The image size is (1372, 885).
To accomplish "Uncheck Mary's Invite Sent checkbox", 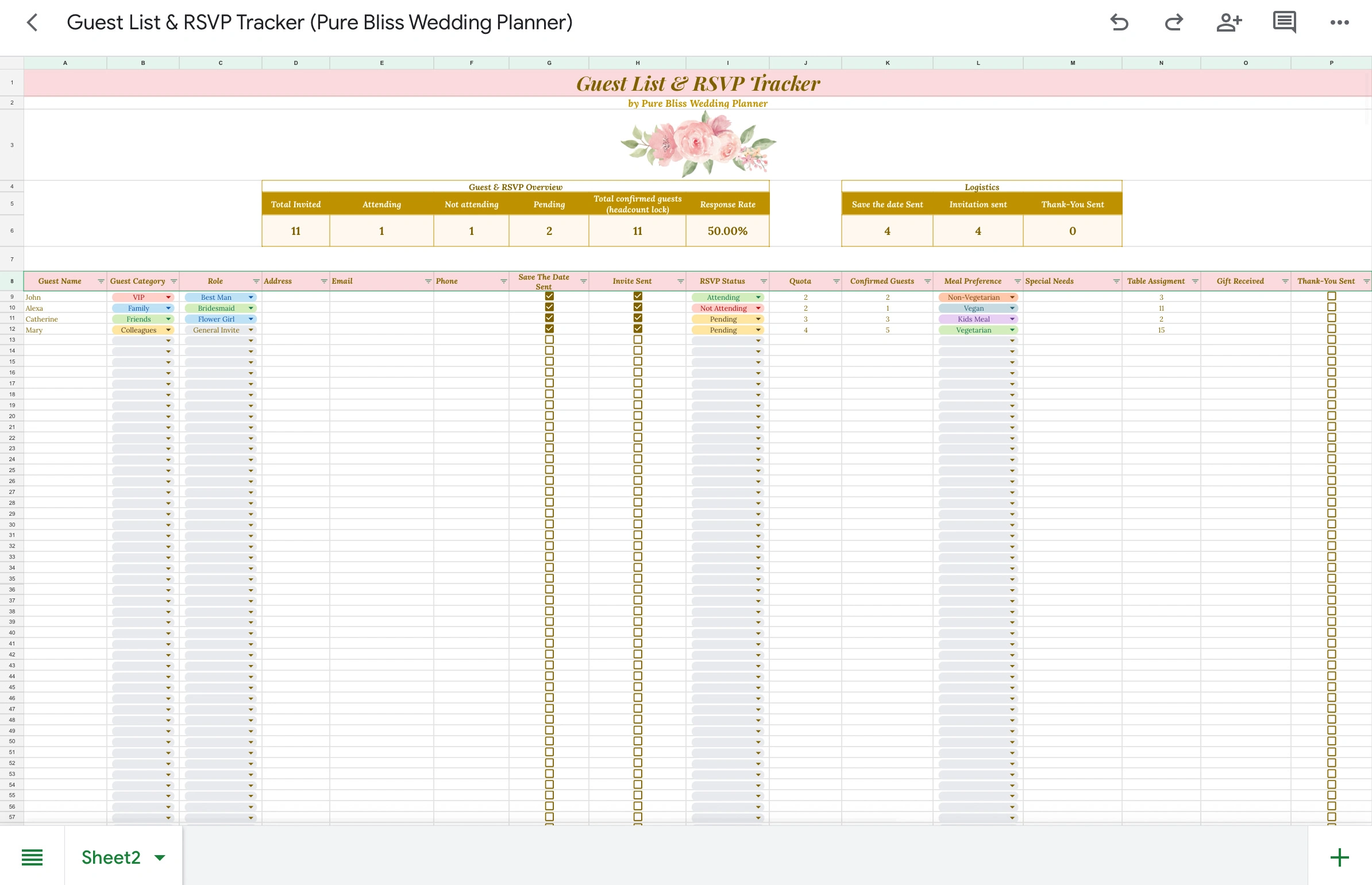I will [637, 329].
